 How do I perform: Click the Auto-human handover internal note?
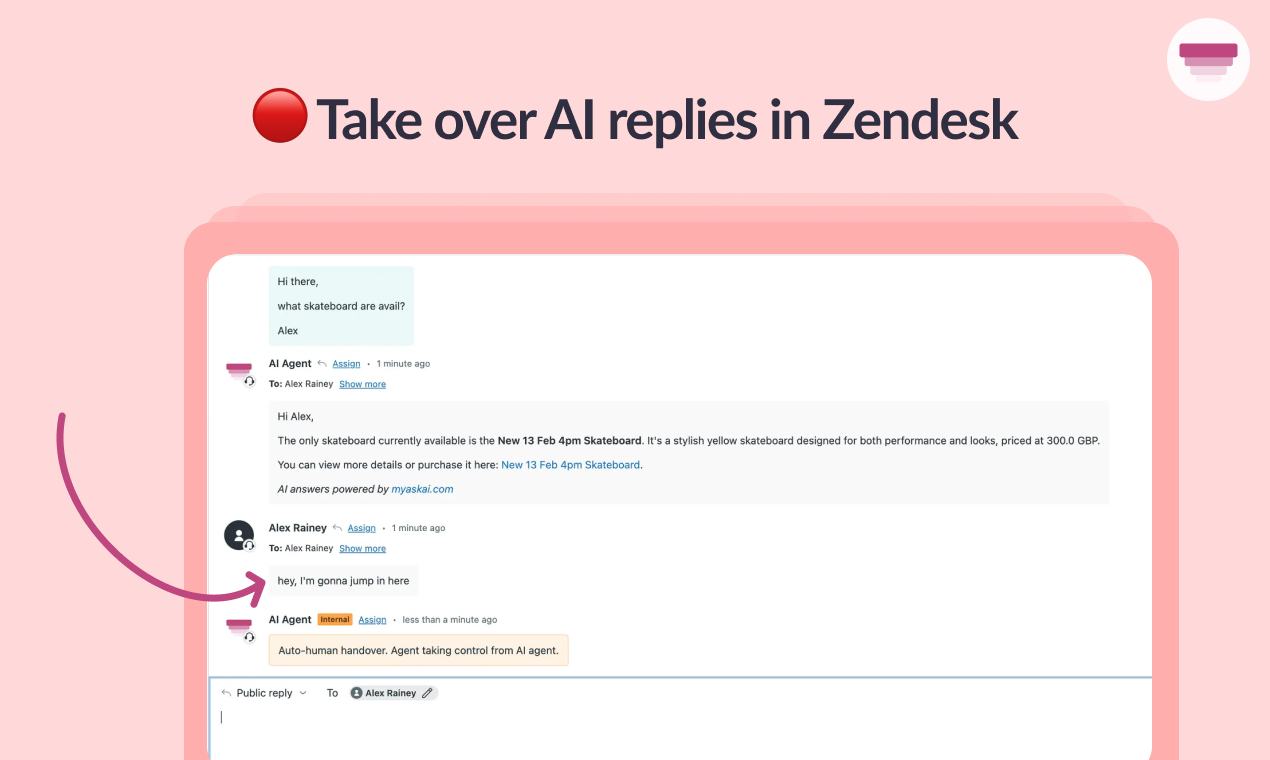(418, 650)
